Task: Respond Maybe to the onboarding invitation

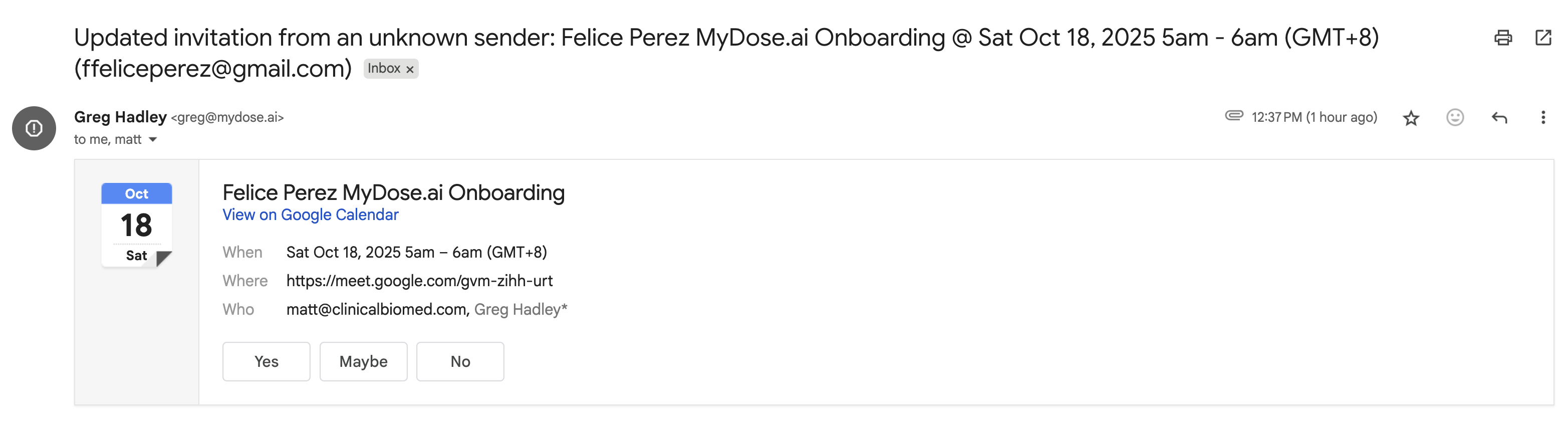Action: [x=363, y=361]
